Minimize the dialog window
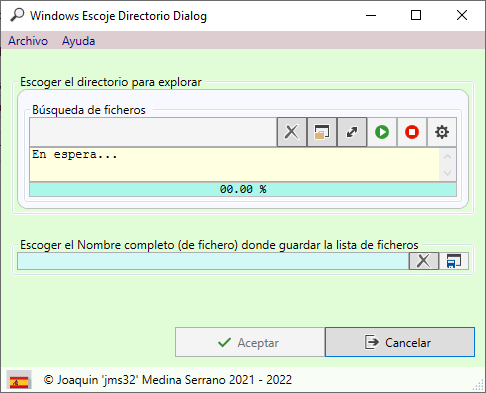The image size is (486, 393). tap(371, 15)
